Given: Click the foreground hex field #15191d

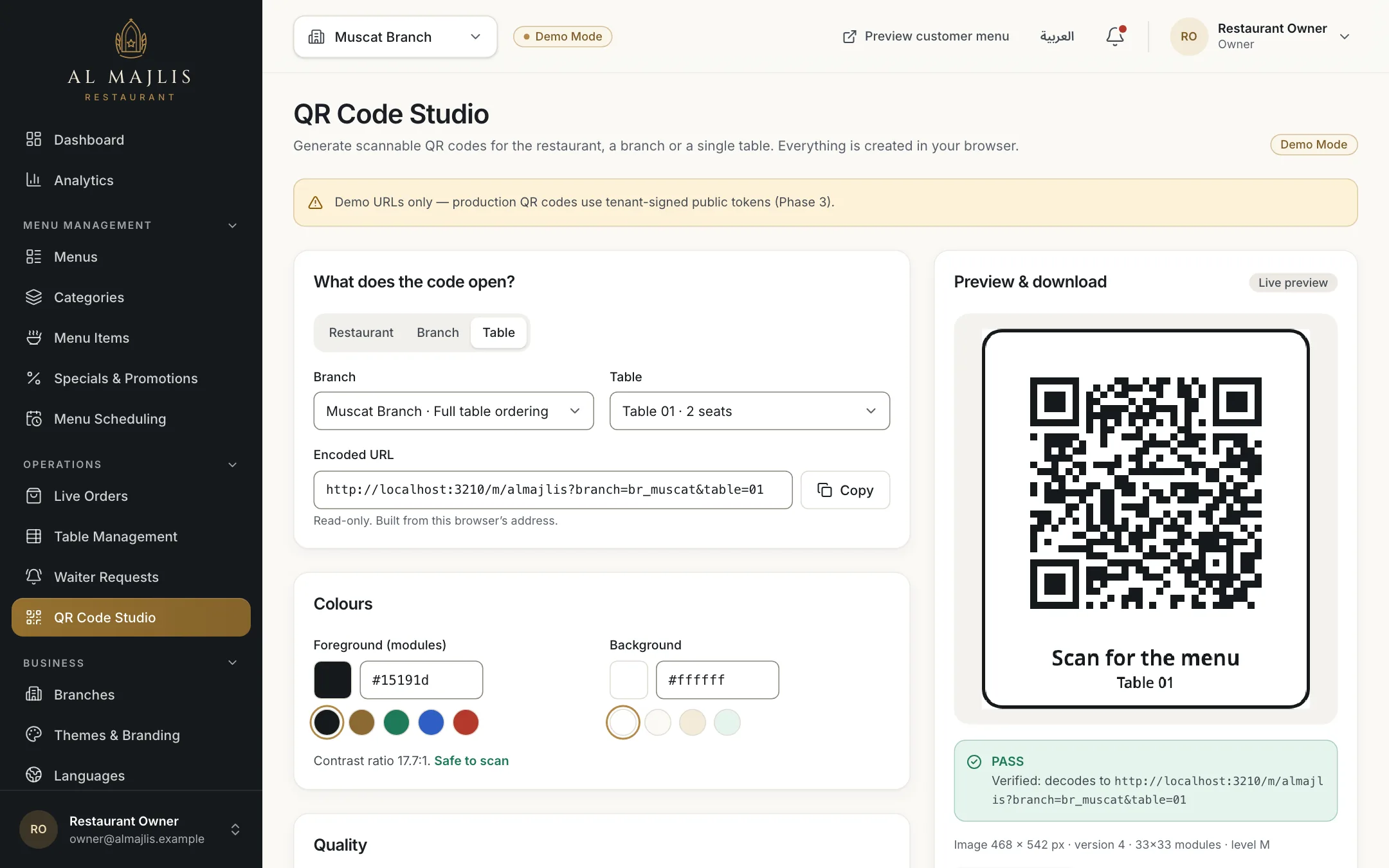Looking at the screenshot, I should (x=421, y=680).
